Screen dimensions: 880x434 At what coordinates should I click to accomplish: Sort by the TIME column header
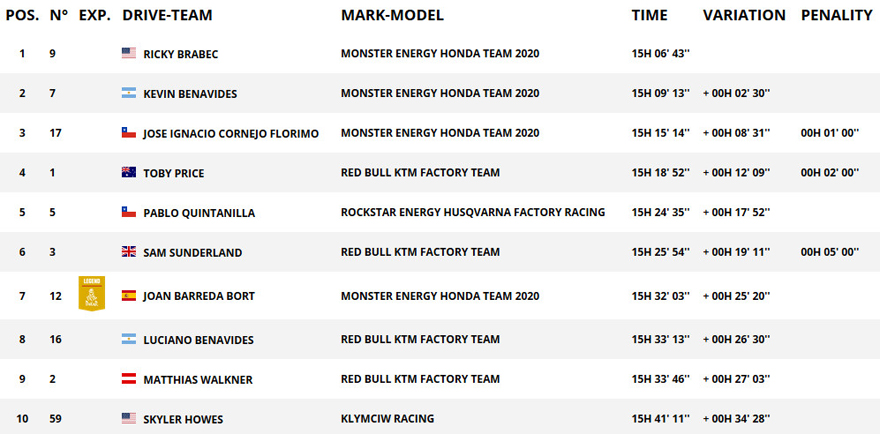[x=649, y=16]
